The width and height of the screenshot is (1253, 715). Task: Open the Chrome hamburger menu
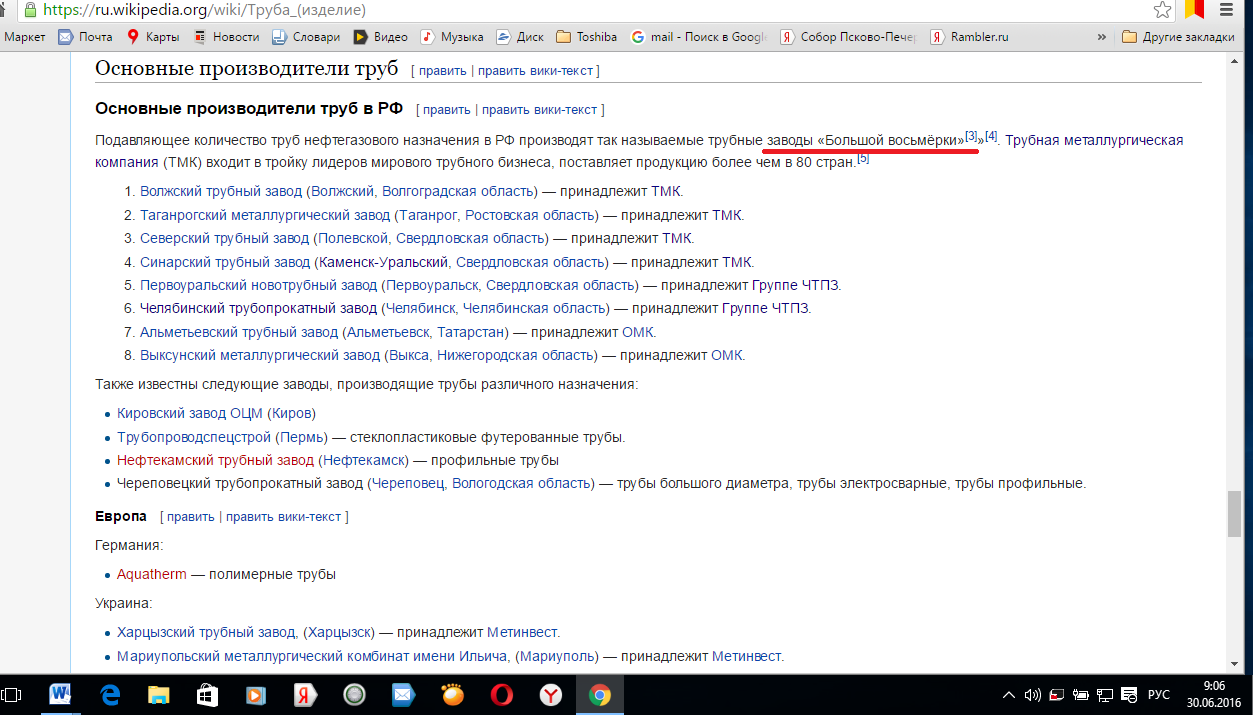tap(1227, 10)
